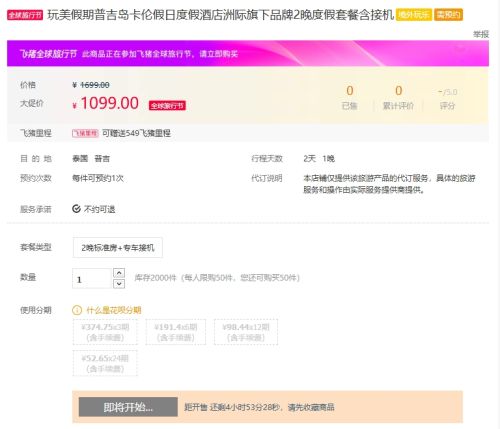The height and width of the screenshot is (429, 500).
Task: Open the 举报 report link
Action: [481, 34]
